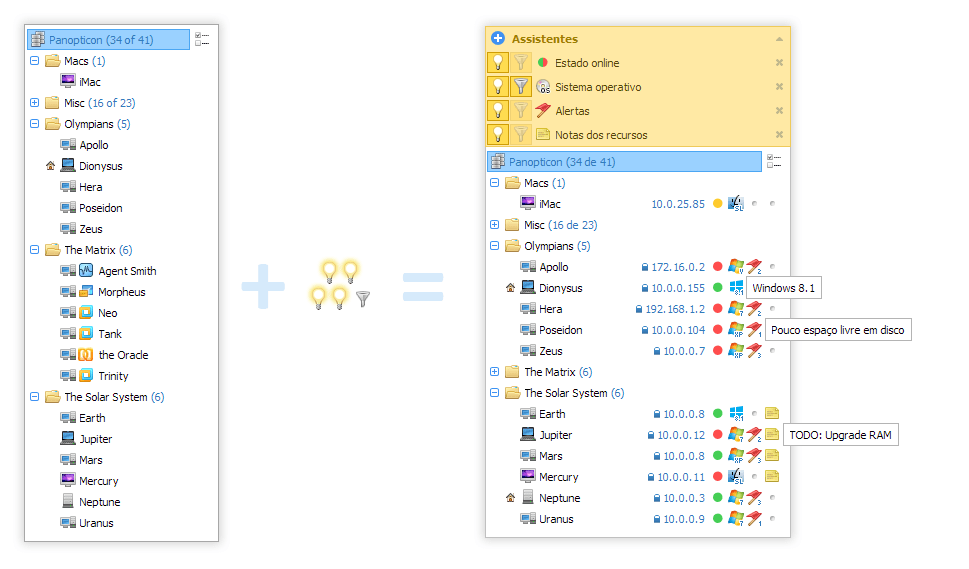Expand The Matrix folder in right panel

click(x=495, y=372)
